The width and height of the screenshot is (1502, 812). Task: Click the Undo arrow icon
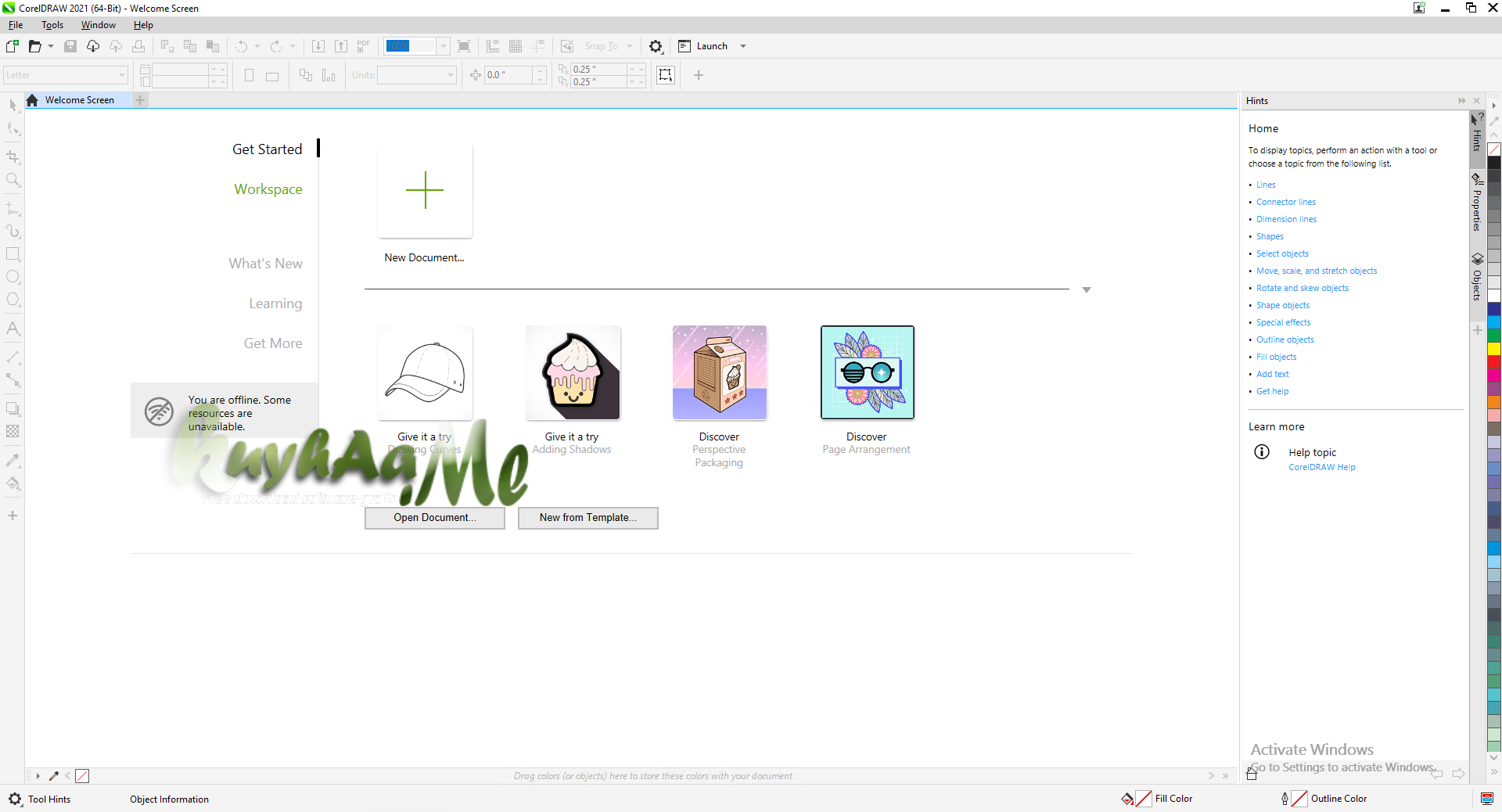242,46
